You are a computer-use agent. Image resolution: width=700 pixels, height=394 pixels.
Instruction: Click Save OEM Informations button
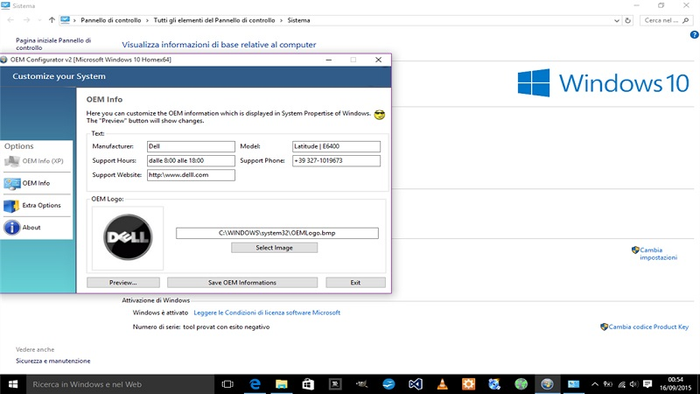click(x=242, y=282)
